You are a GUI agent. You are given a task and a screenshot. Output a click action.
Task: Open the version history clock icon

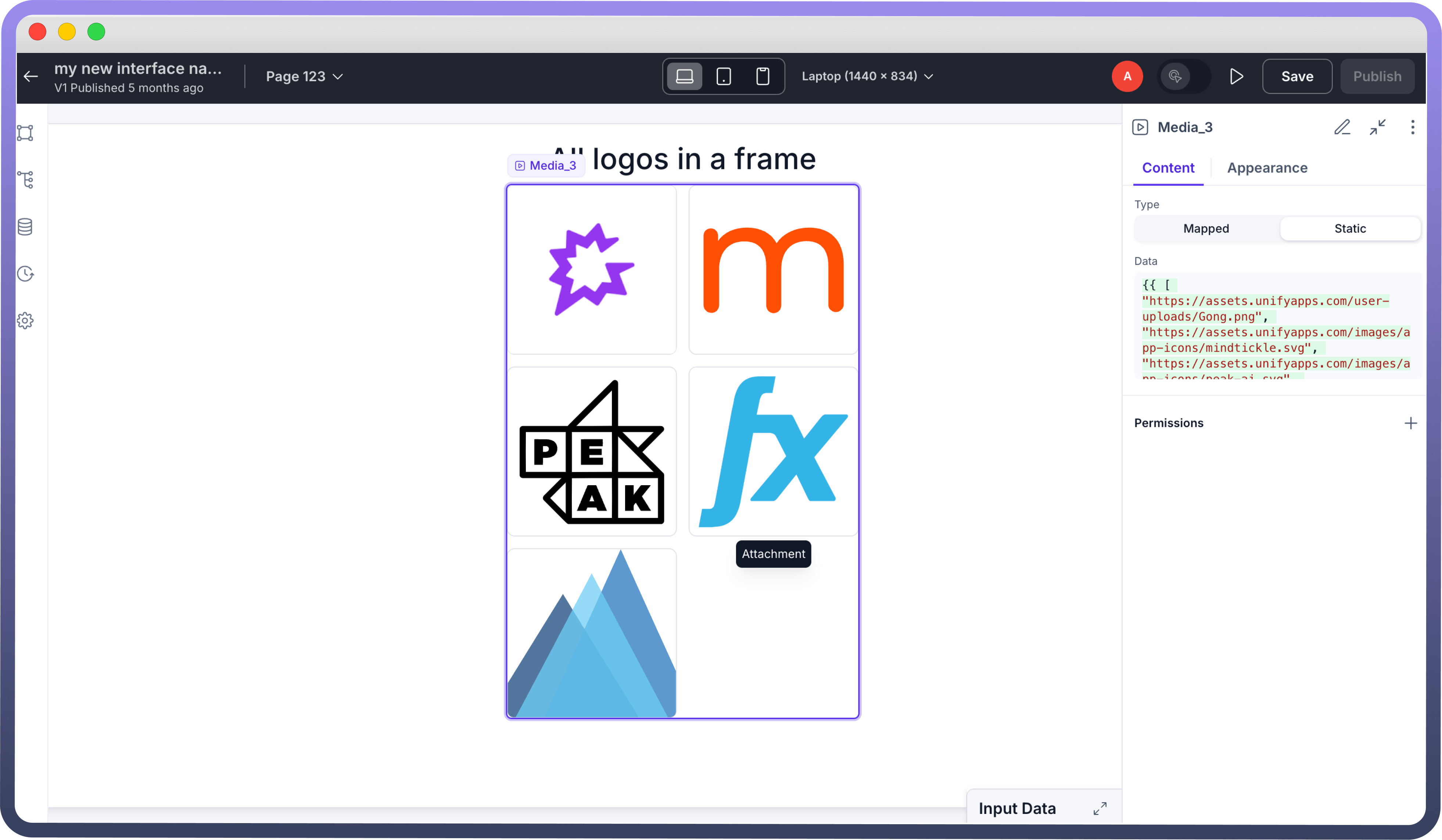tap(25, 274)
